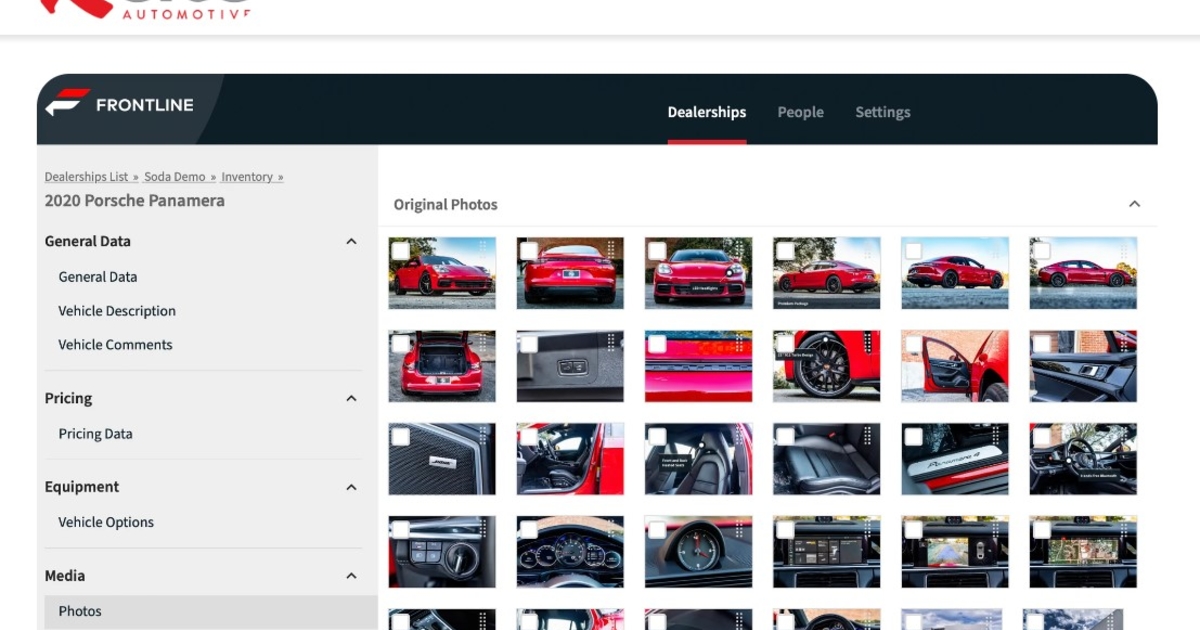Collapse the Original Photos section

click(x=1134, y=203)
